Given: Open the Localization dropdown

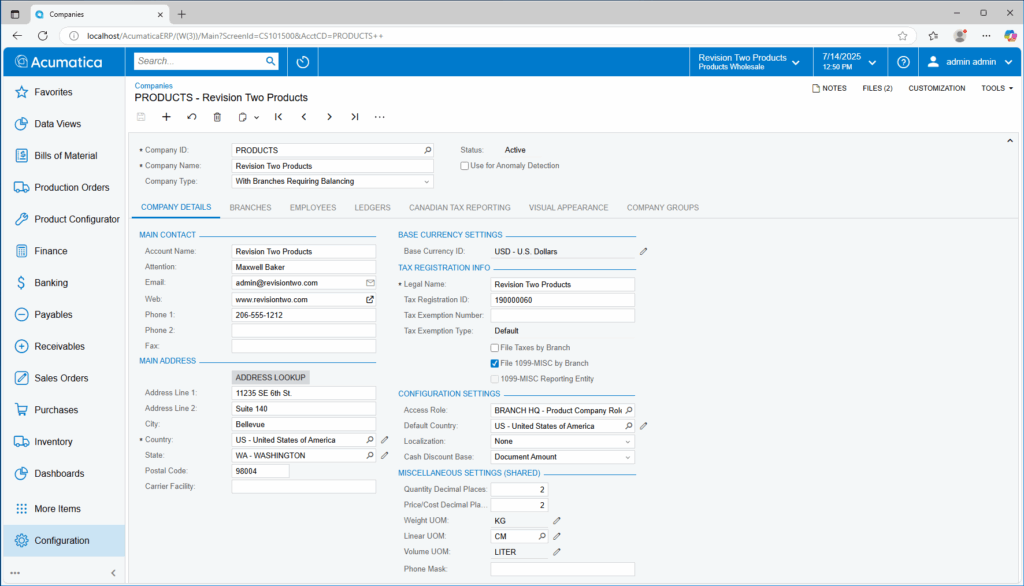Looking at the screenshot, I should pos(628,442).
